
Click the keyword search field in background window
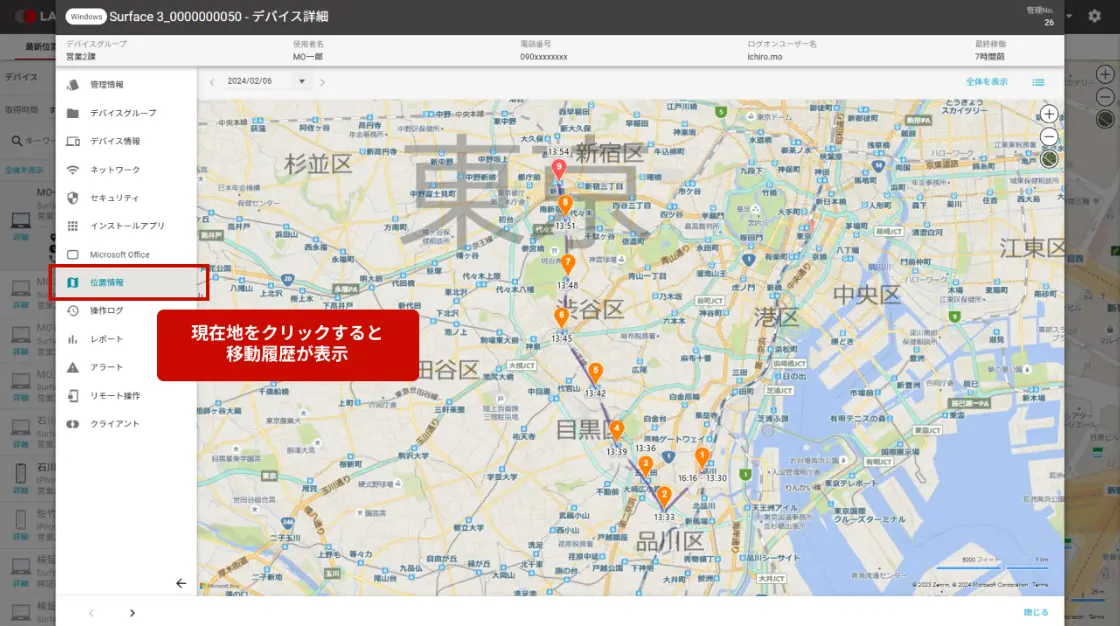coord(33,141)
